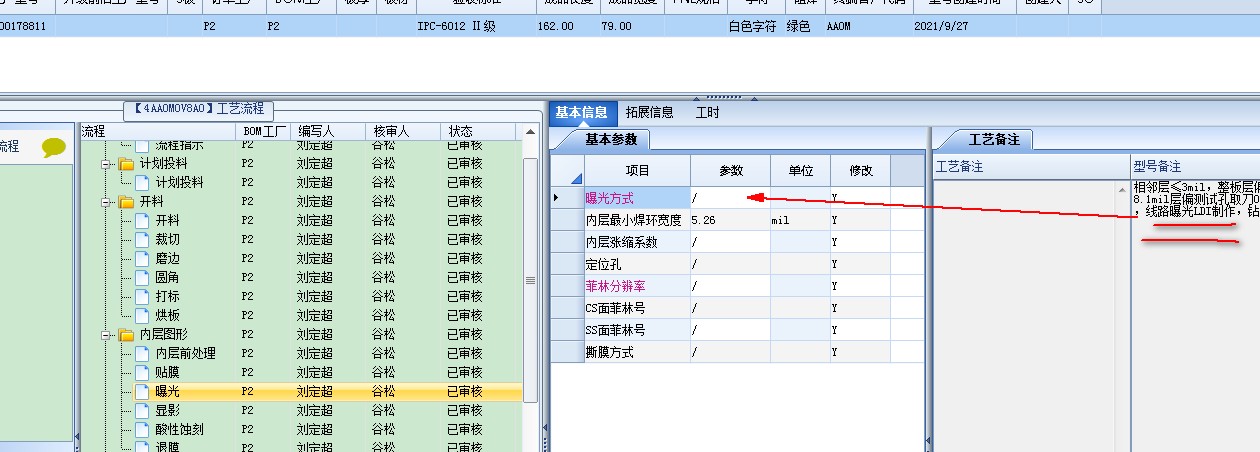Click the document icon of 裁切 step
1260x452 pixels.
141,239
